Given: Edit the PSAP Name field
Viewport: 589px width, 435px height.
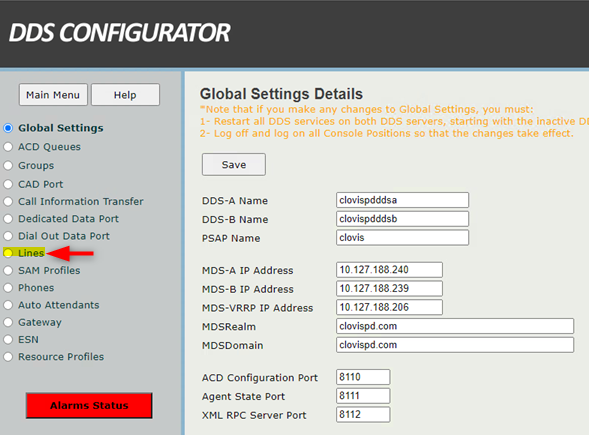Looking at the screenshot, I should coord(402,237).
